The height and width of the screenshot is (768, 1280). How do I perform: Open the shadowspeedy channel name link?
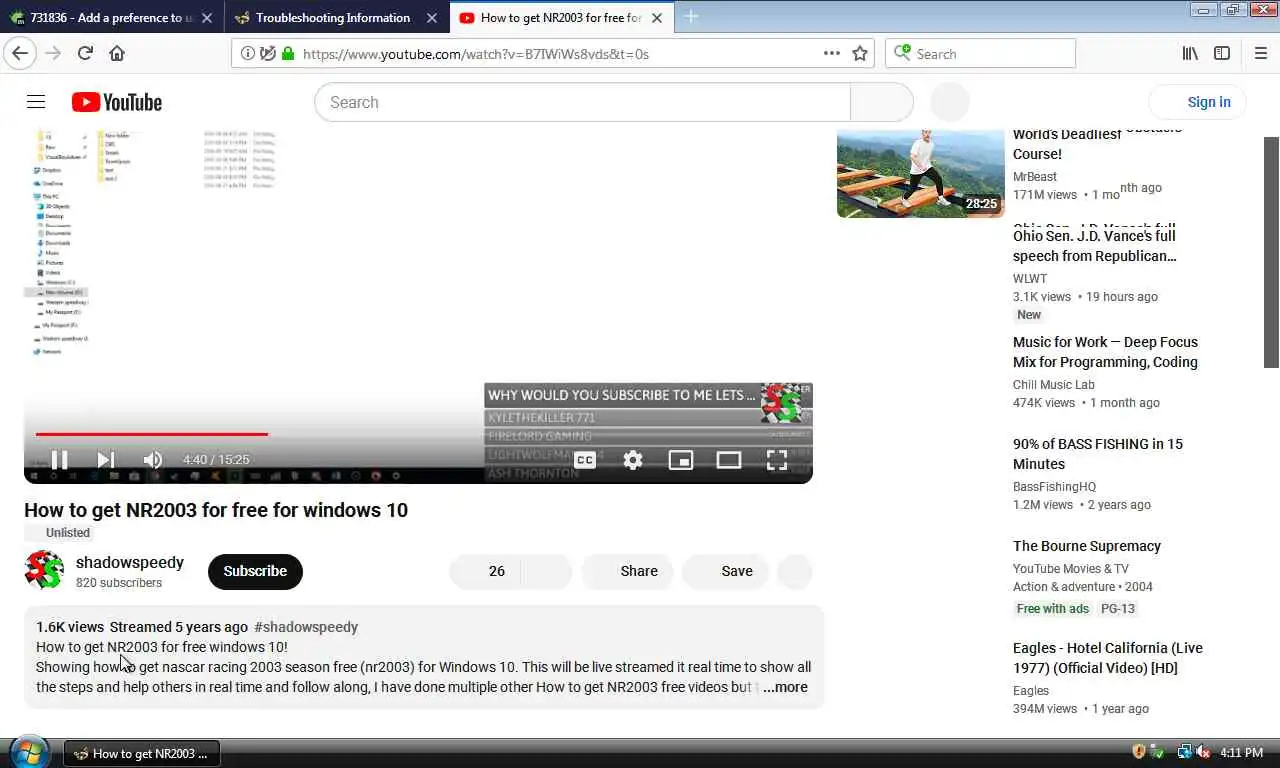coord(130,562)
